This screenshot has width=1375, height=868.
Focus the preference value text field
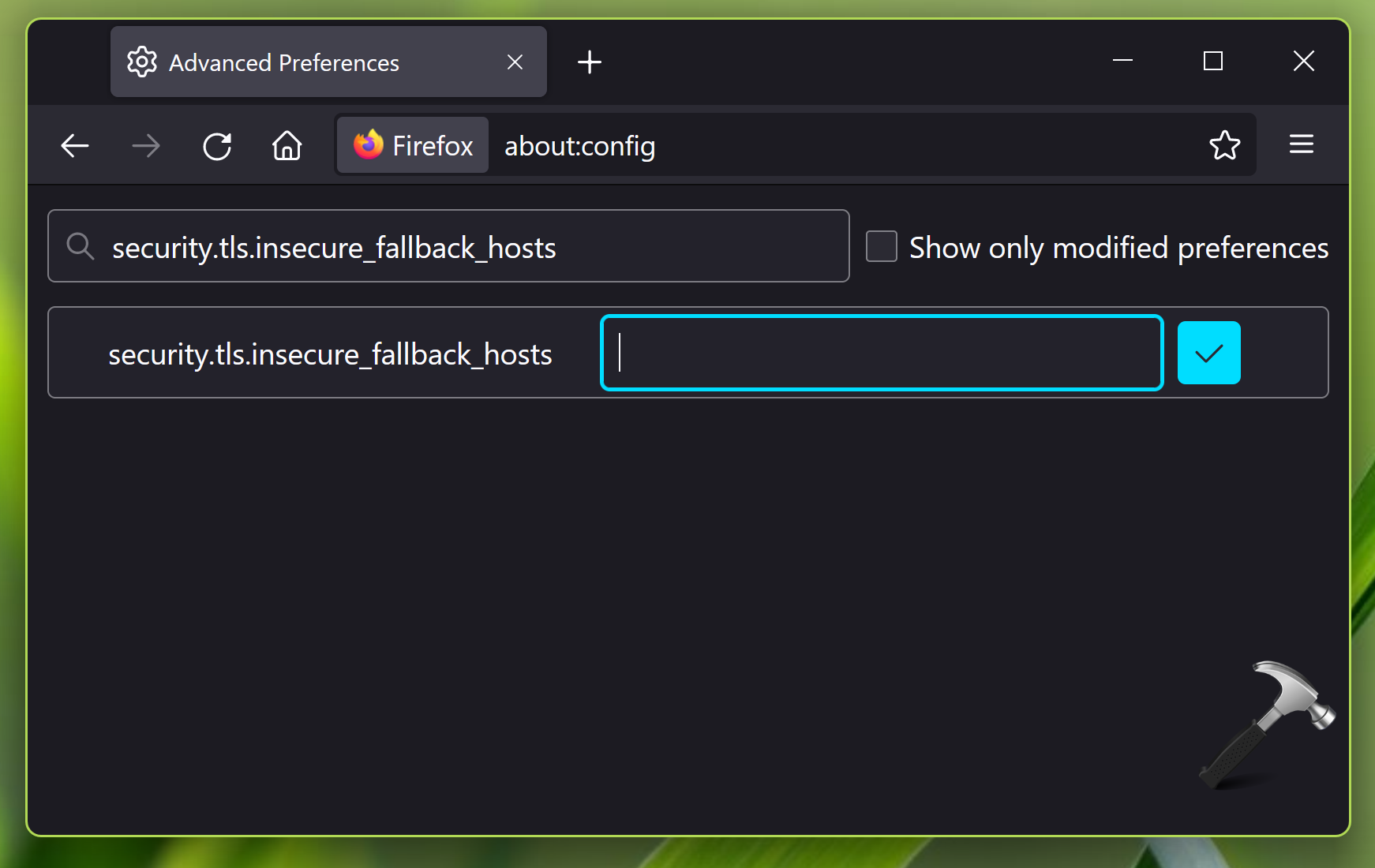882,353
